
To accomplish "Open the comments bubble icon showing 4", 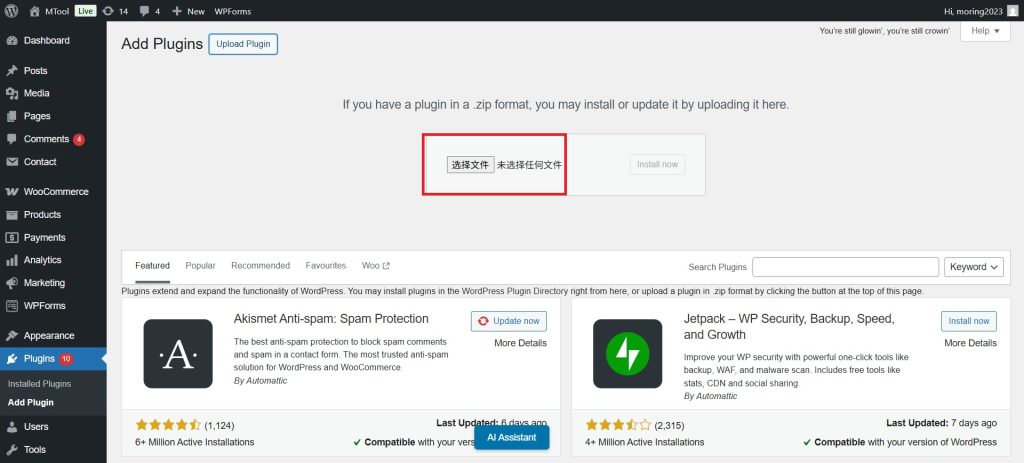I will tap(144, 11).
